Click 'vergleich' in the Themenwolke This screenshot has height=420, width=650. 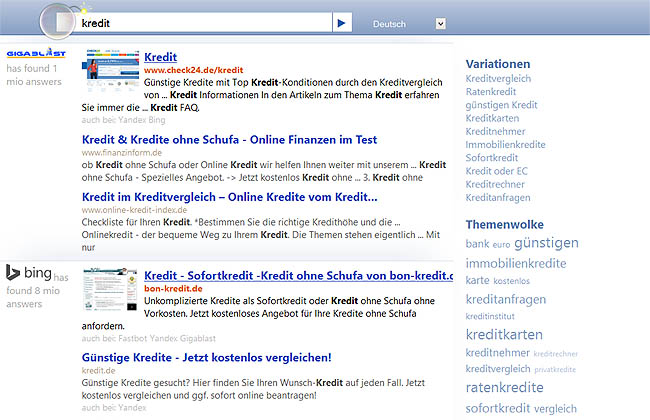[555, 409]
